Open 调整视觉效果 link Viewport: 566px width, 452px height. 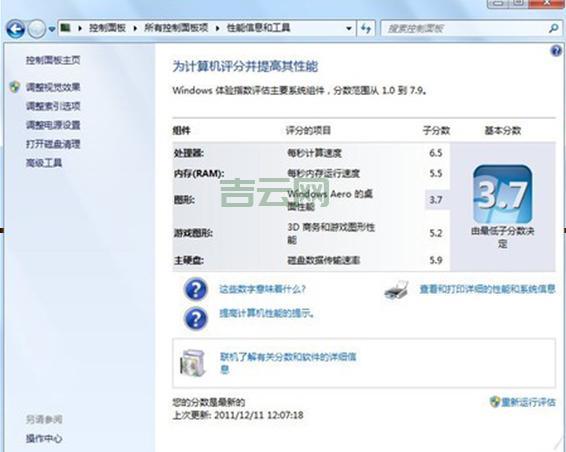coord(53,87)
